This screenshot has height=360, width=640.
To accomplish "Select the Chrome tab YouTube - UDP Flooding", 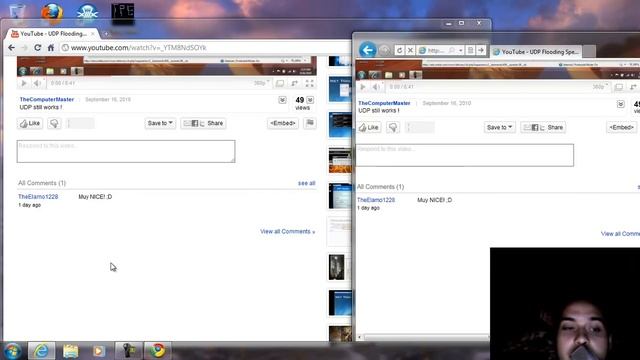I will (x=53, y=33).
